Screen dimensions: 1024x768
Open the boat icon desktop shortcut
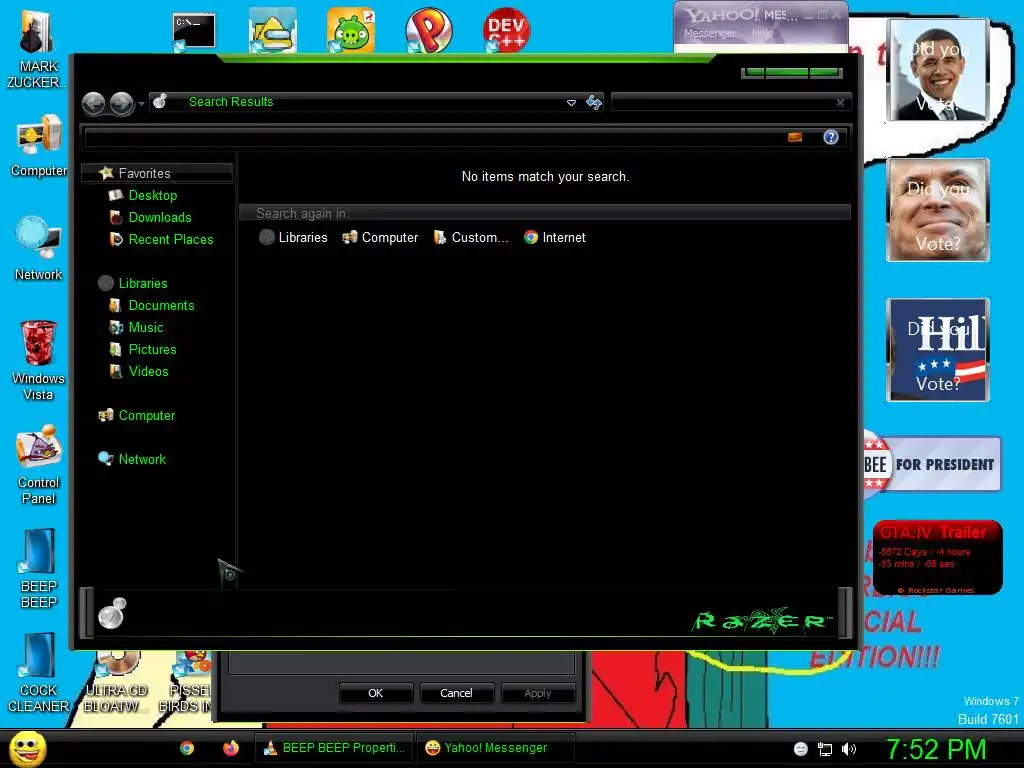pos(272,30)
